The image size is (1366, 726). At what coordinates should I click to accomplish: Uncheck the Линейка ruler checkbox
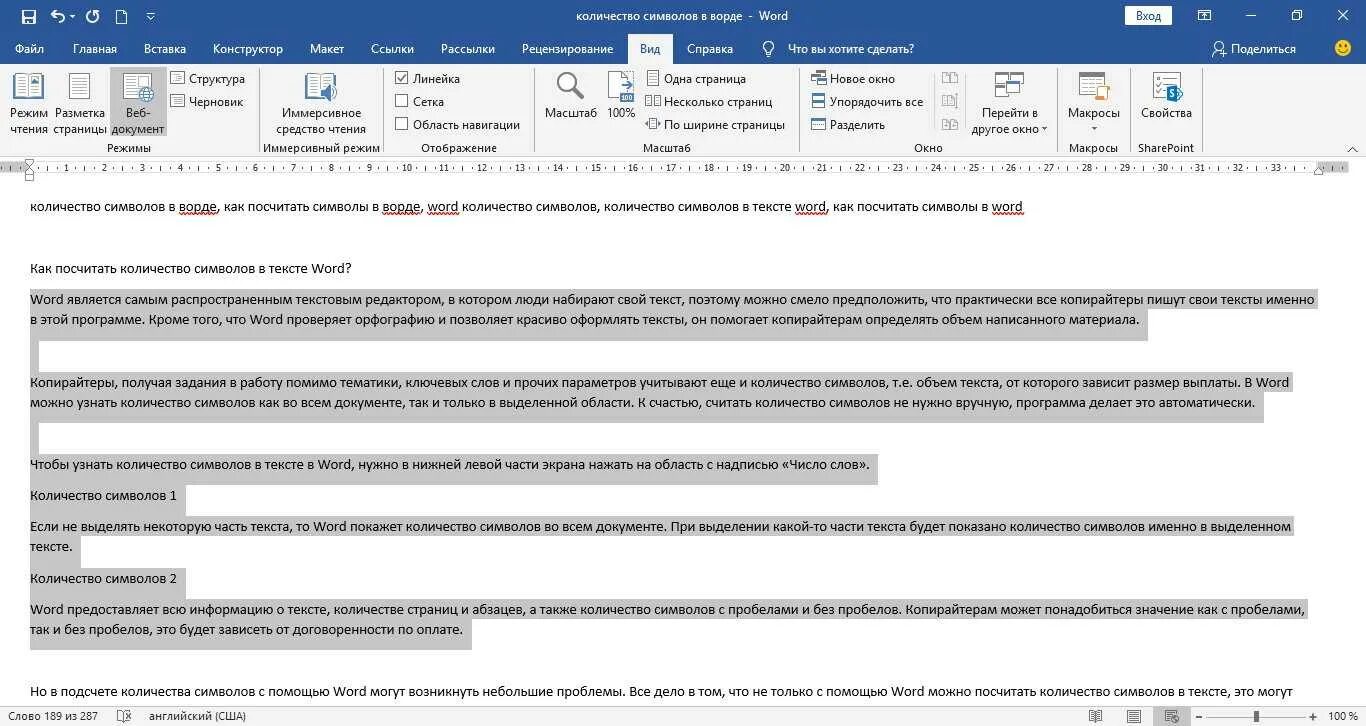pos(402,78)
